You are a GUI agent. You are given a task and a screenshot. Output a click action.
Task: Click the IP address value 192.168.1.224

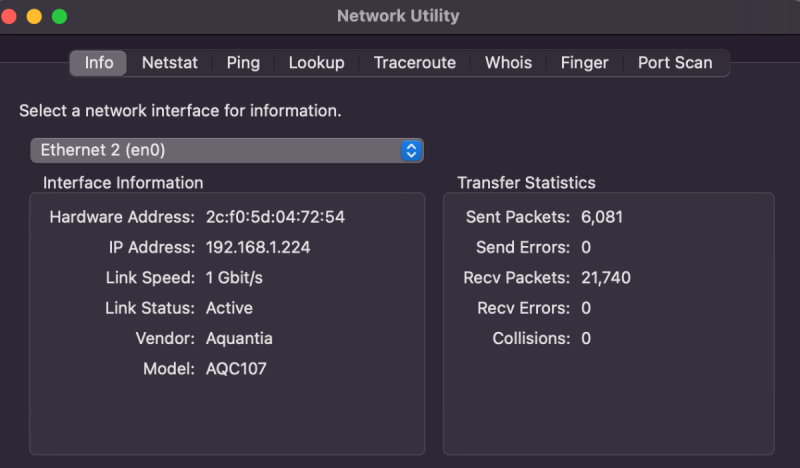click(x=258, y=247)
